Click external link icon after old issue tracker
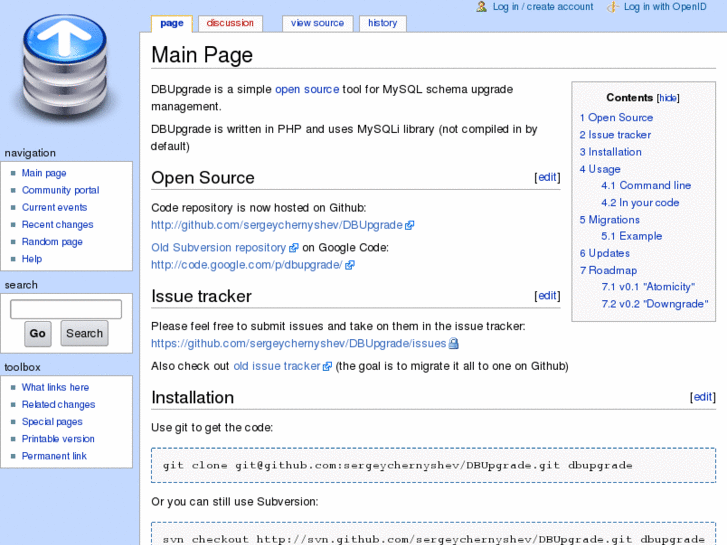This screenshot has height=545, width=727. [x=327, y=366]
